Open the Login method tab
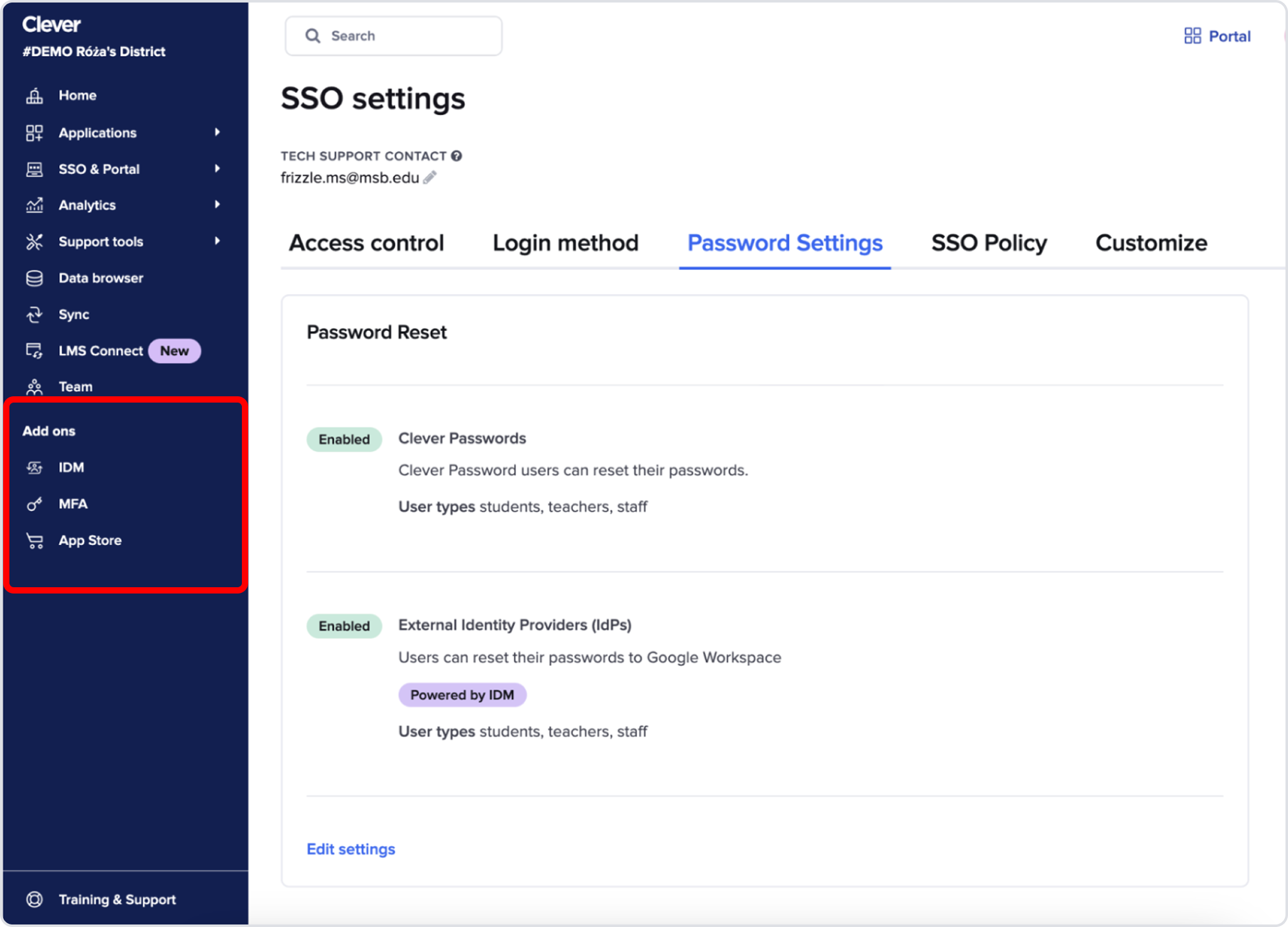 (x=565, y=243)
